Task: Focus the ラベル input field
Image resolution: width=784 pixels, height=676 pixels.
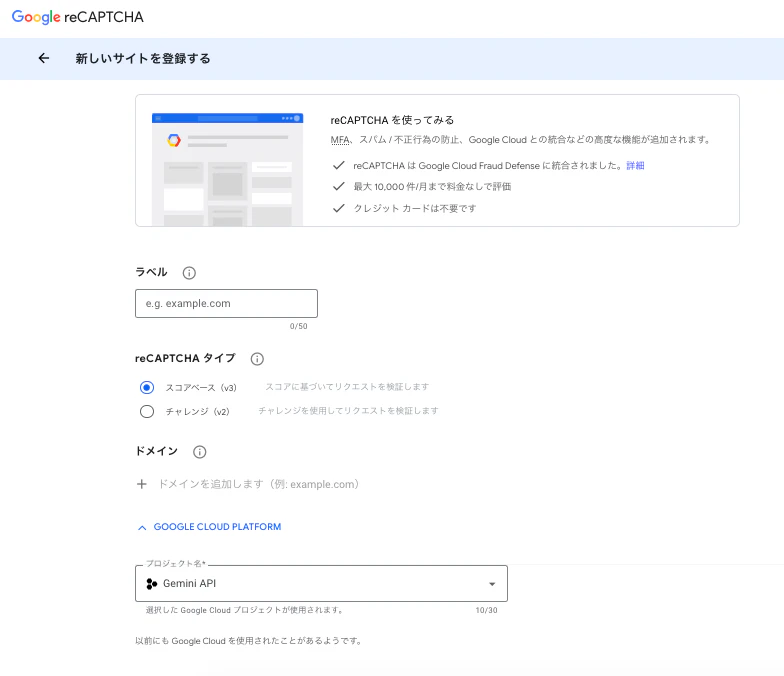Action: click(x=226, y=304)
